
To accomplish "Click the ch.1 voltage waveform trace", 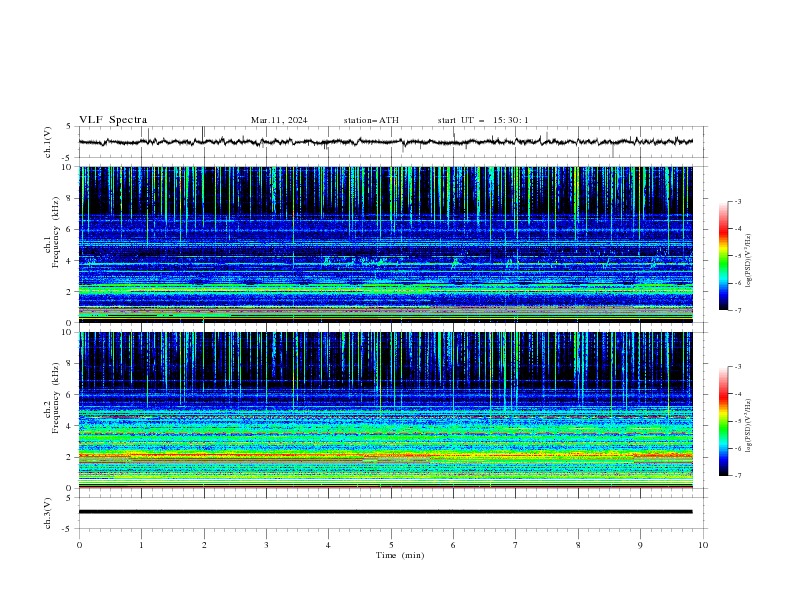I will [385, 142].
